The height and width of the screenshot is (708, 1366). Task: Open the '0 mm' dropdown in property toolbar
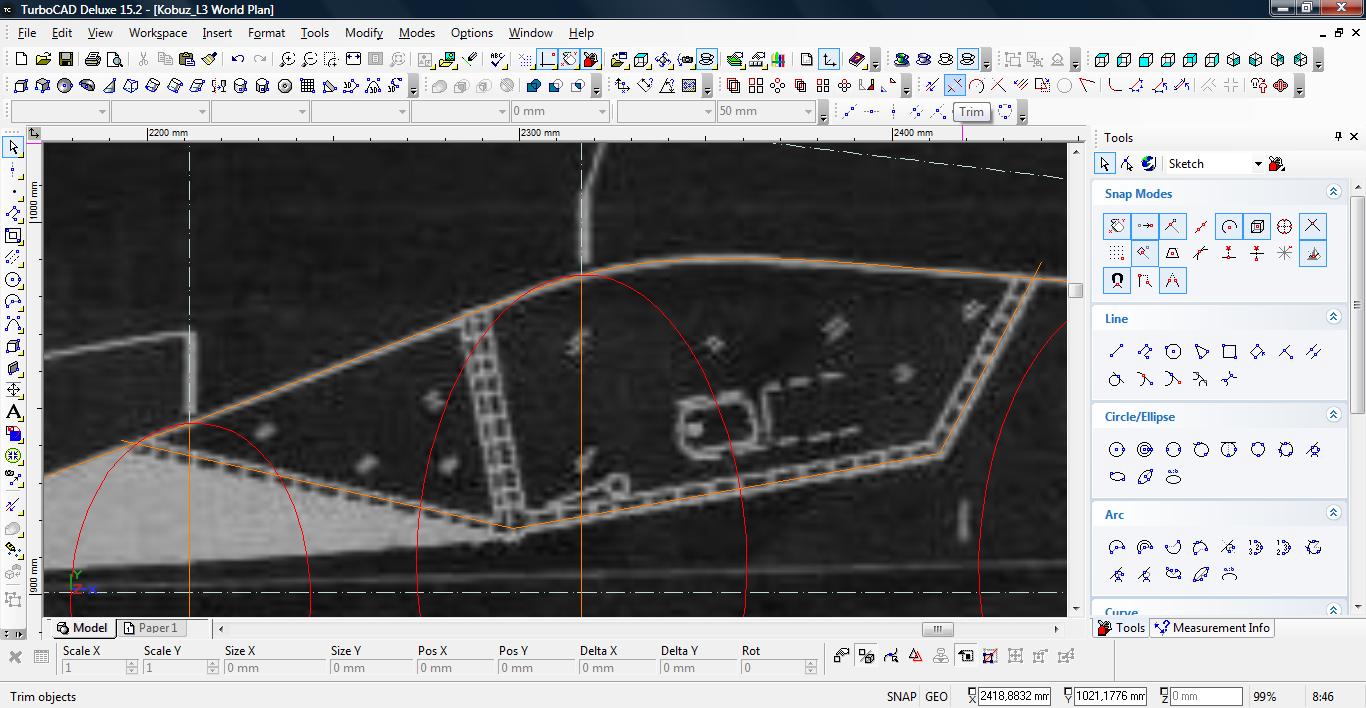[x=602, y=112]
